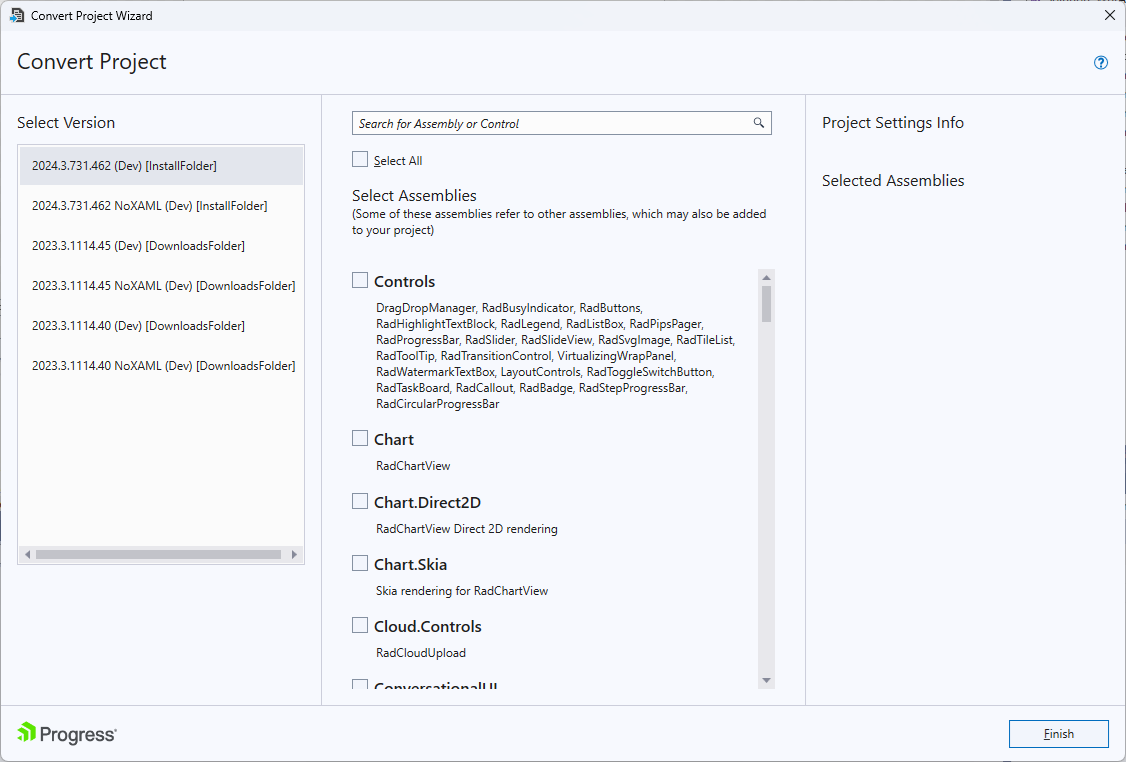Check the Chart assembly checkbox
Image resolution: width=1126 pixels, height=762 pixels.
pos(360,437)
